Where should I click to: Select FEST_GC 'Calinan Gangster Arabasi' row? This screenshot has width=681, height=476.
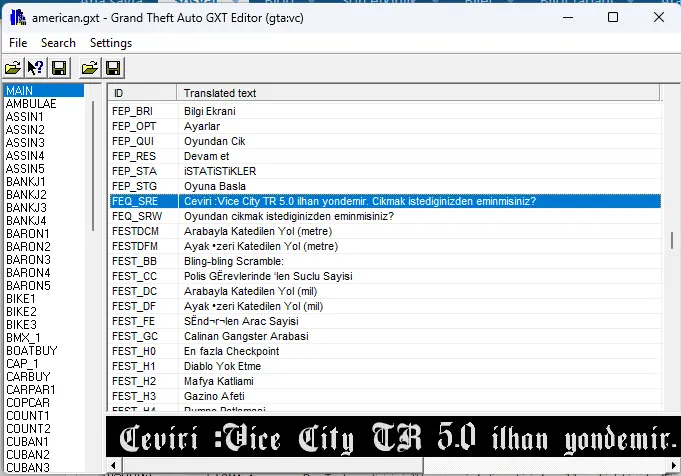[x=385, y=336]
